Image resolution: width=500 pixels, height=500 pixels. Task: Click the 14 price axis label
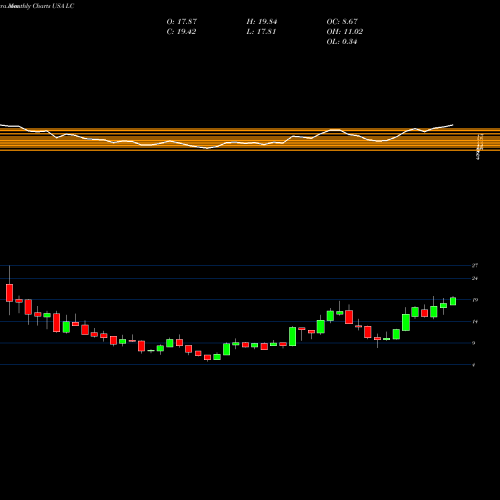(475, 322)
